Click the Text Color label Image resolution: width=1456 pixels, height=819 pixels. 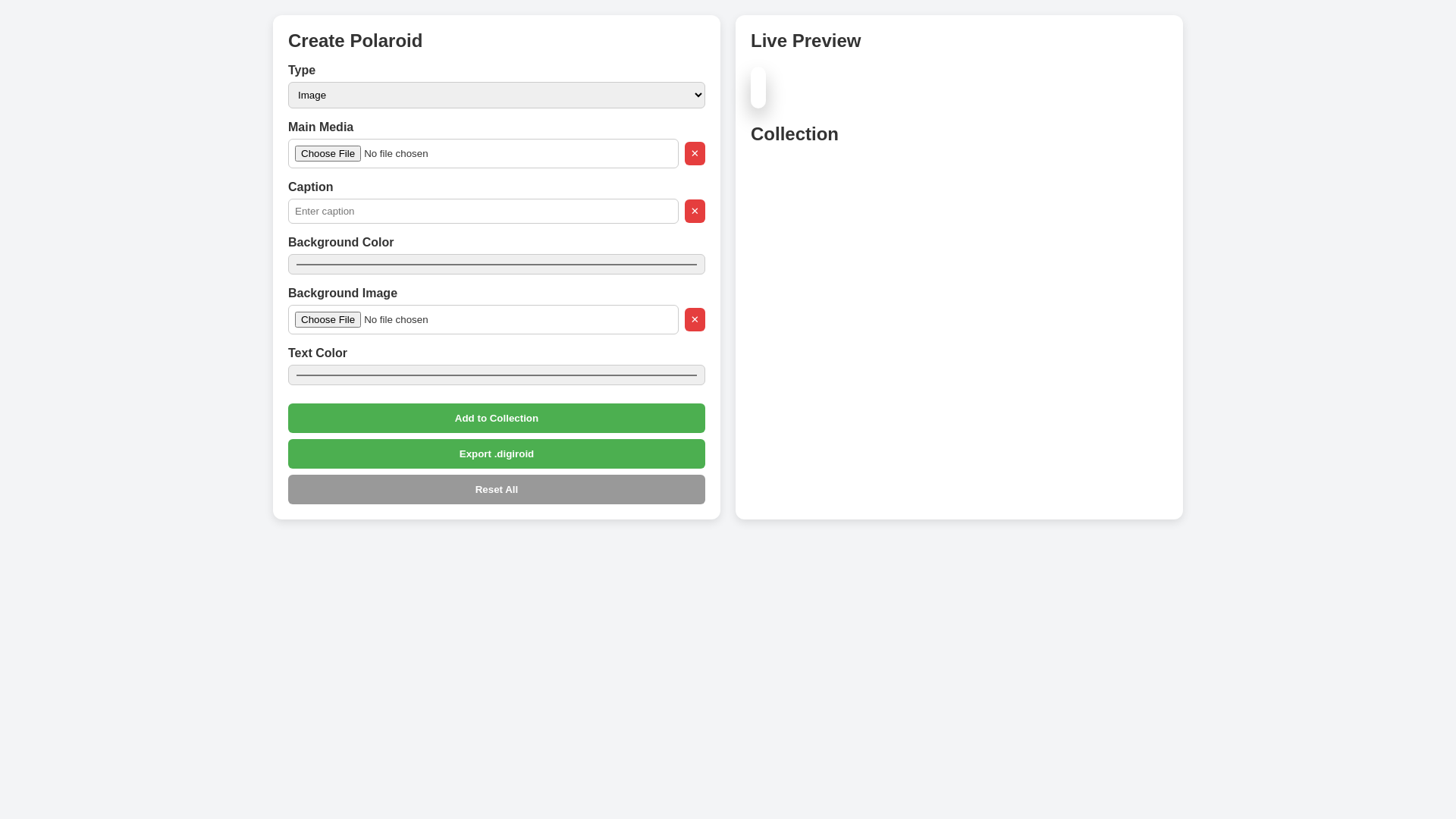coord(318,353)
